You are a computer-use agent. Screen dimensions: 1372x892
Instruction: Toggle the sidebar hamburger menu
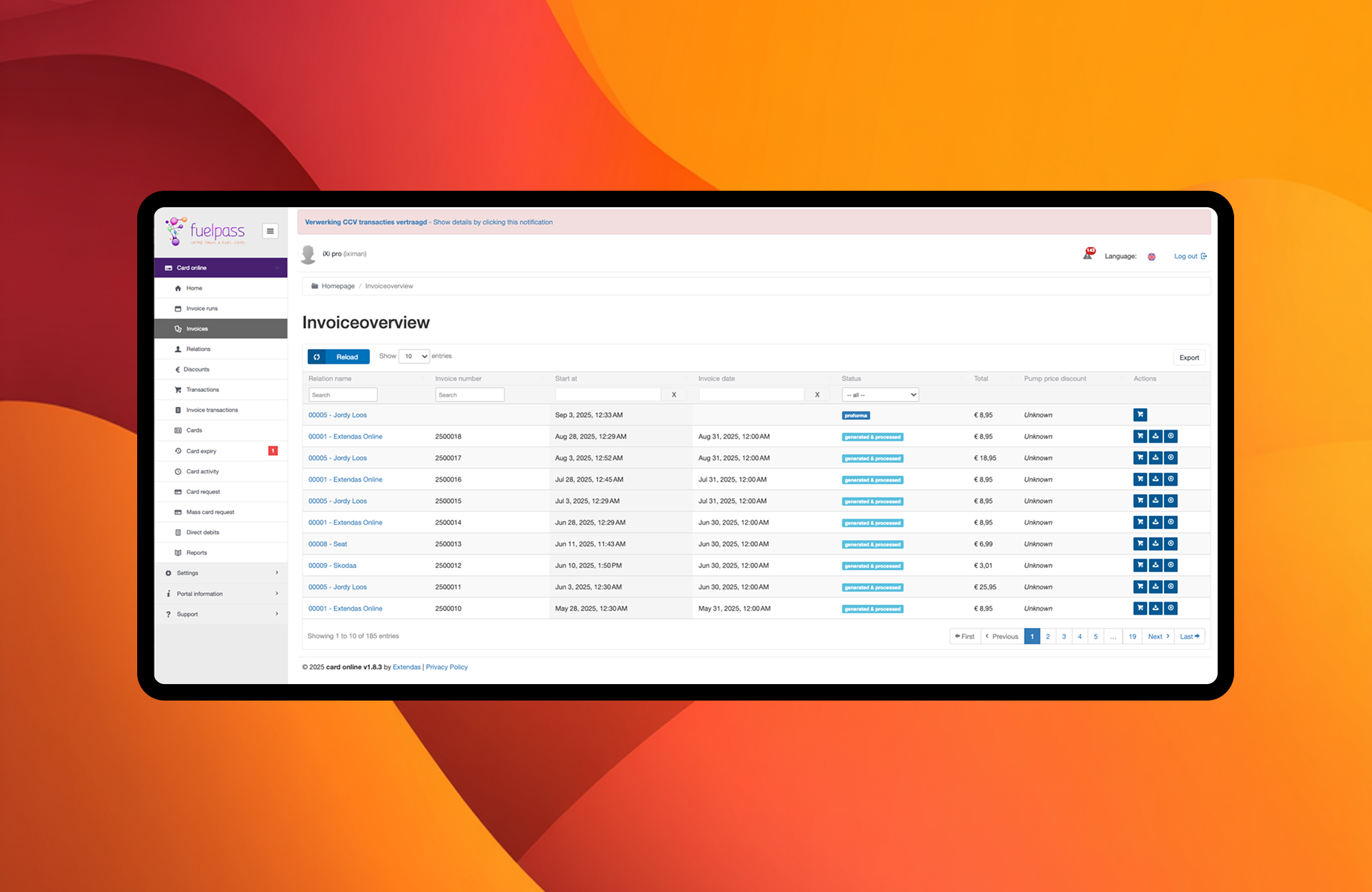coord(270,231)
